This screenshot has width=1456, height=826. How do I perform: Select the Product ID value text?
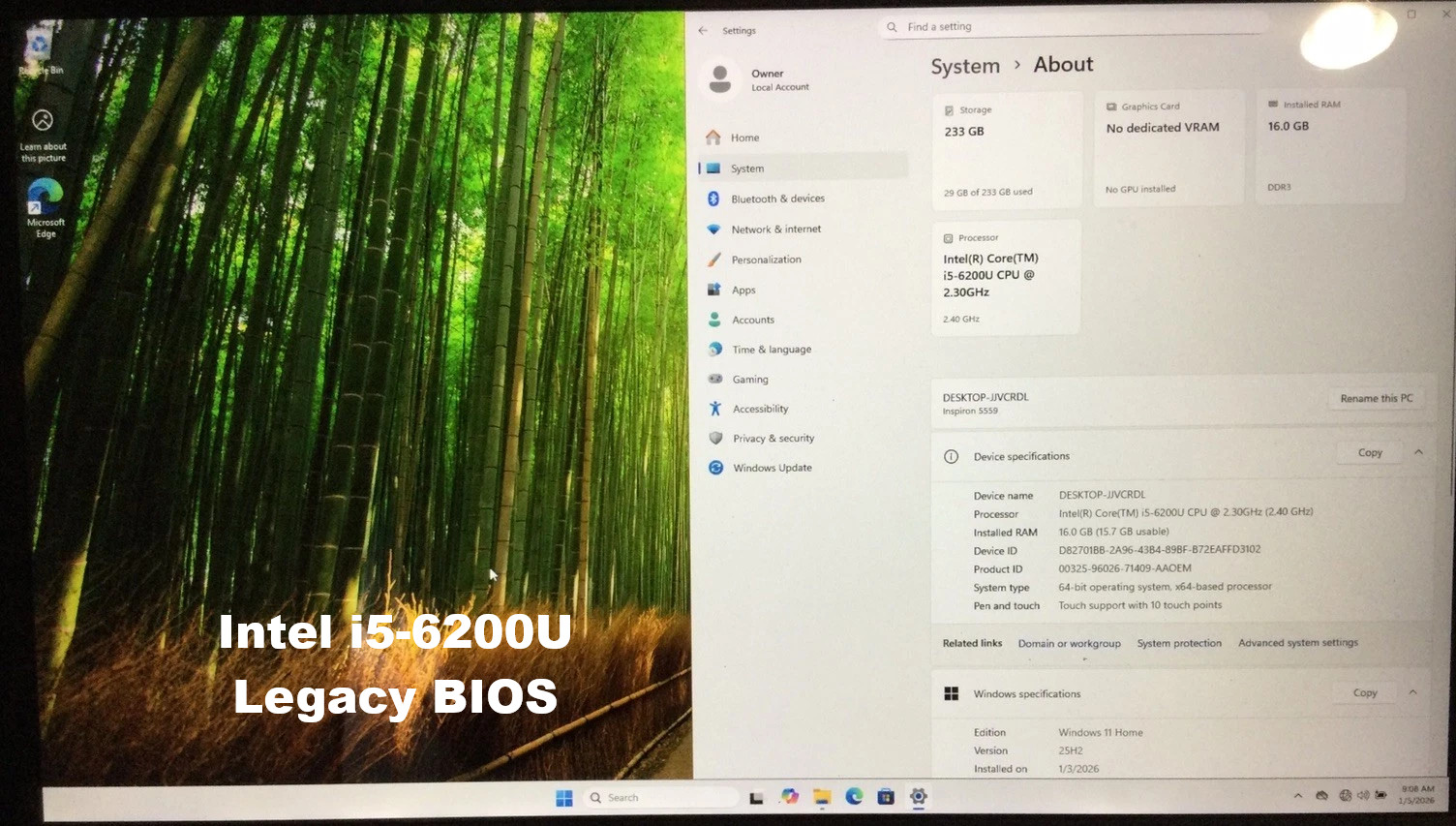pyautogui.click(x=1125, y=568)
